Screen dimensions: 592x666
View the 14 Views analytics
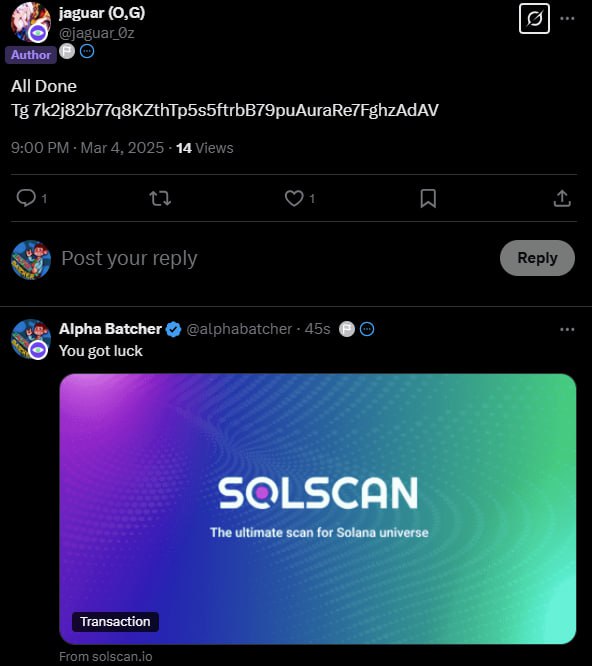pos(205,148)
